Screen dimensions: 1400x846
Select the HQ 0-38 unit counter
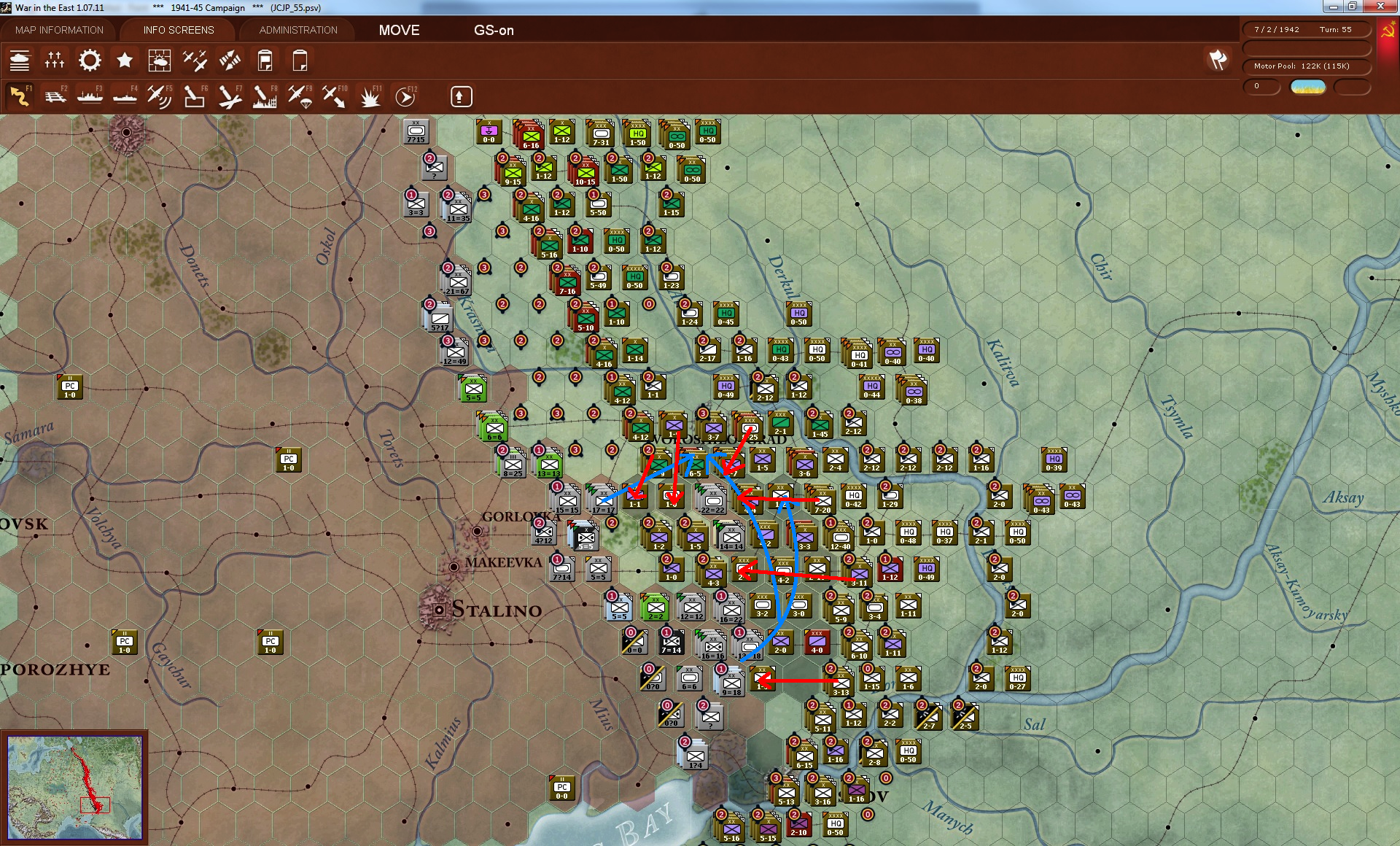913,392
